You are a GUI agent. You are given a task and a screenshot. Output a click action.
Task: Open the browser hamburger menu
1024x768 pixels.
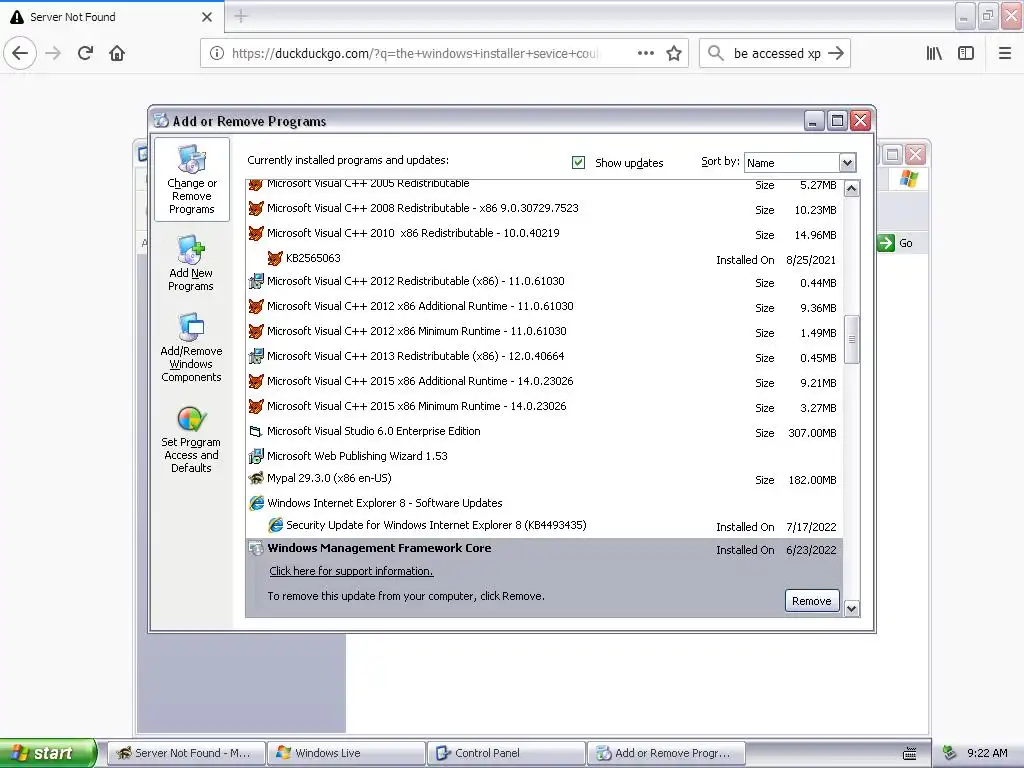pyautogui.click(x=1005, y=53)
